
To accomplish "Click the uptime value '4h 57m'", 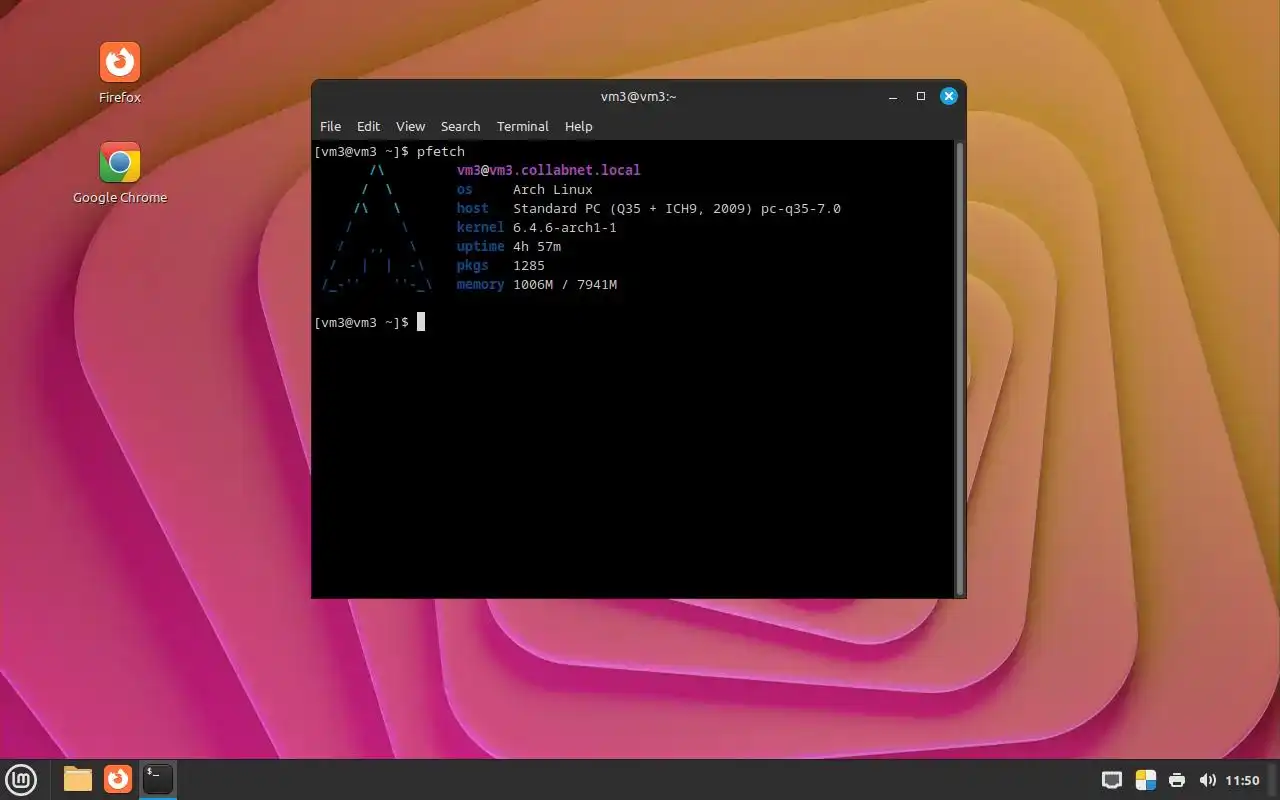I will [537, 246].
